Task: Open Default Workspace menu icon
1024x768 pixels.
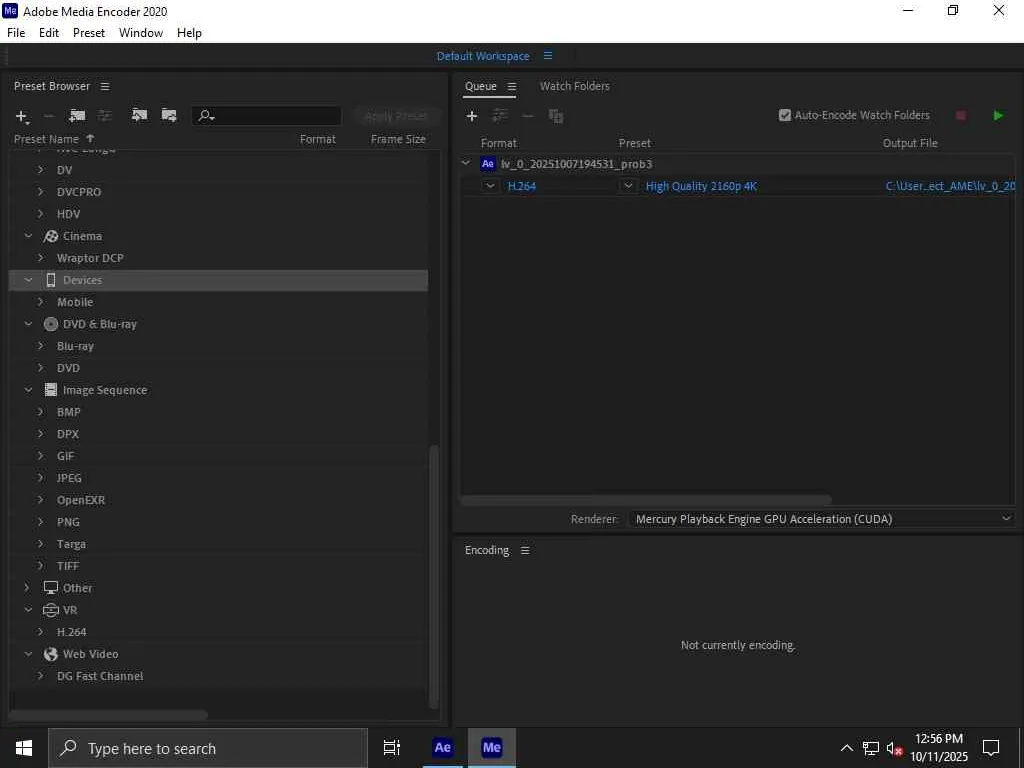Action: click(548, 56)
